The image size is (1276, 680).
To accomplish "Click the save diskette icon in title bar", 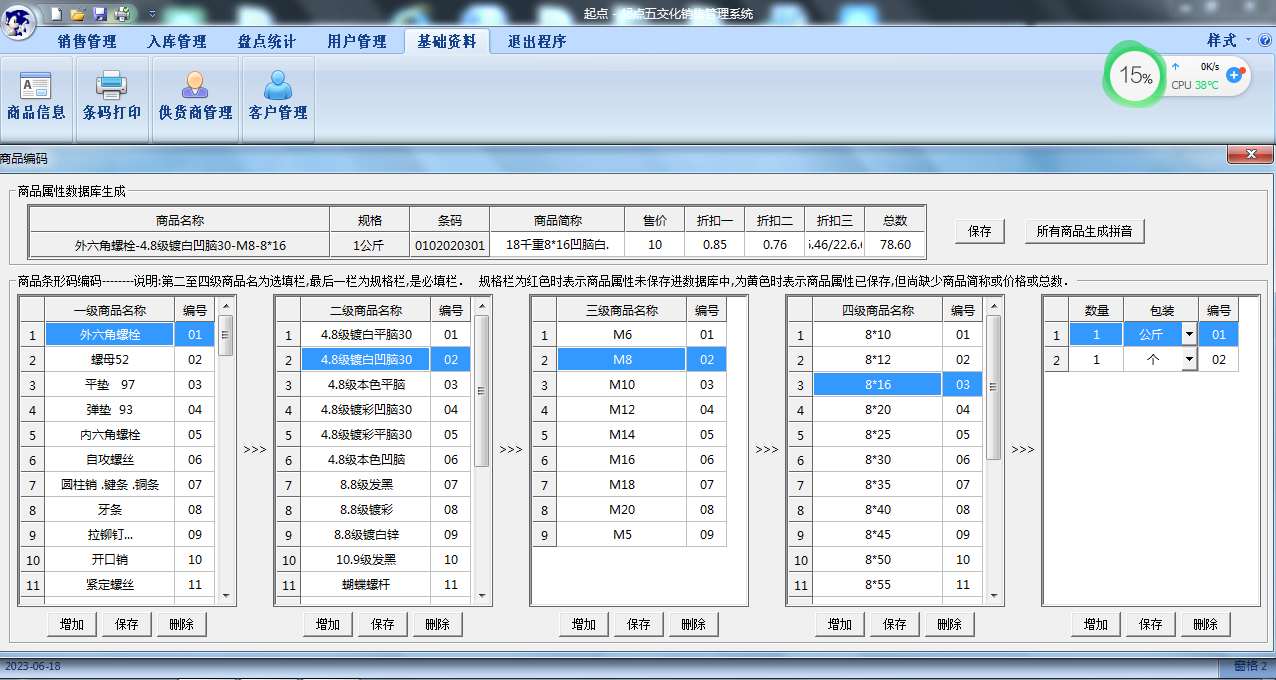I will click(x=100, y=13).
